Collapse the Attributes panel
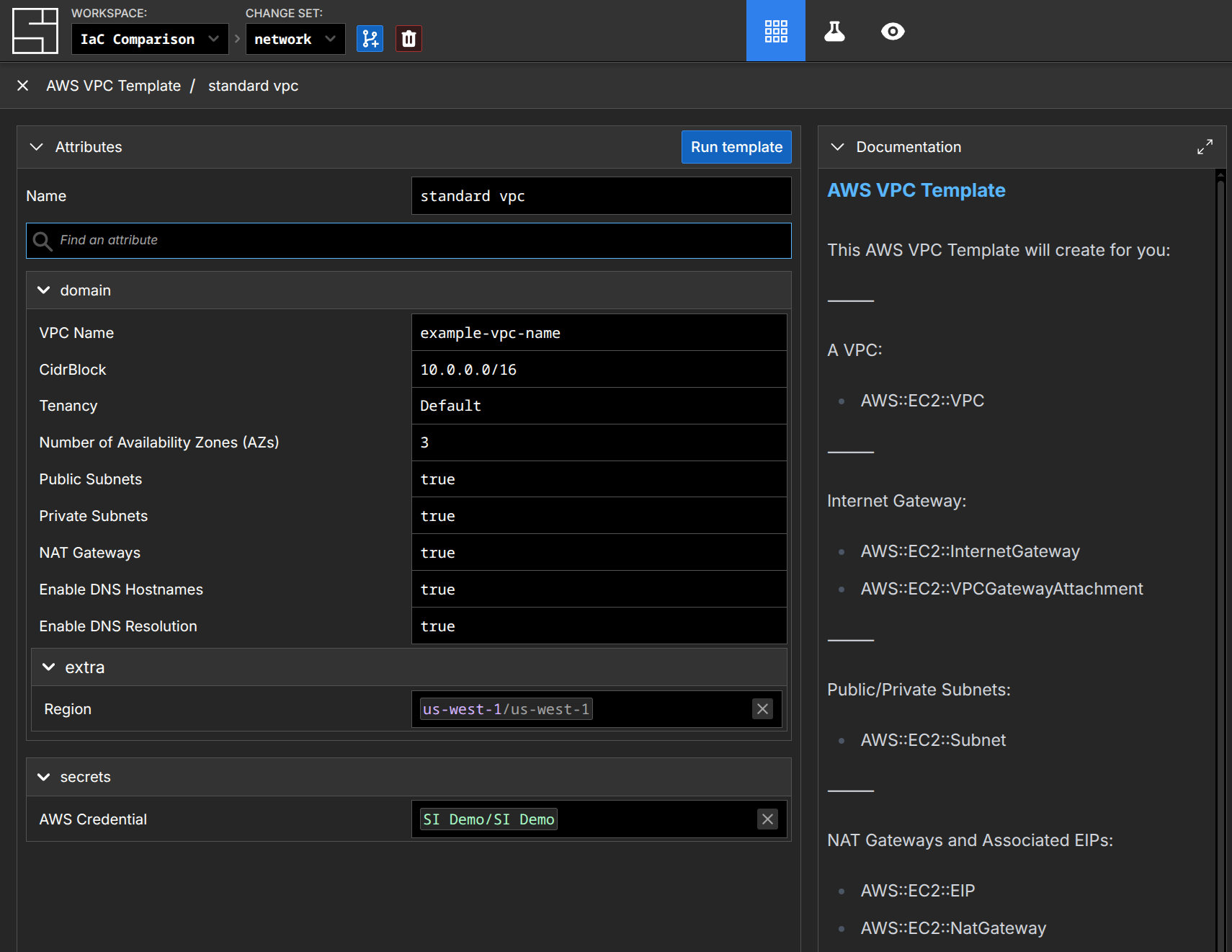Image resolution: width=1232 pixels, height=952 pixels. (x=36, y=147)
